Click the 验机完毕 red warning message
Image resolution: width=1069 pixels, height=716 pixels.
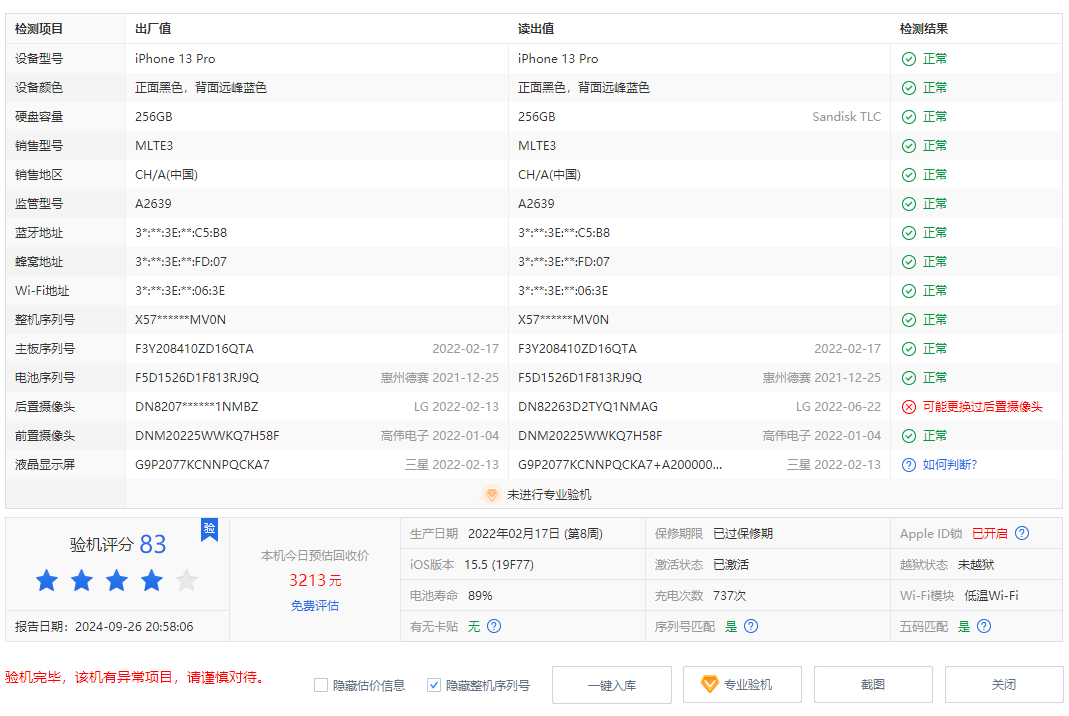[135, 677]
